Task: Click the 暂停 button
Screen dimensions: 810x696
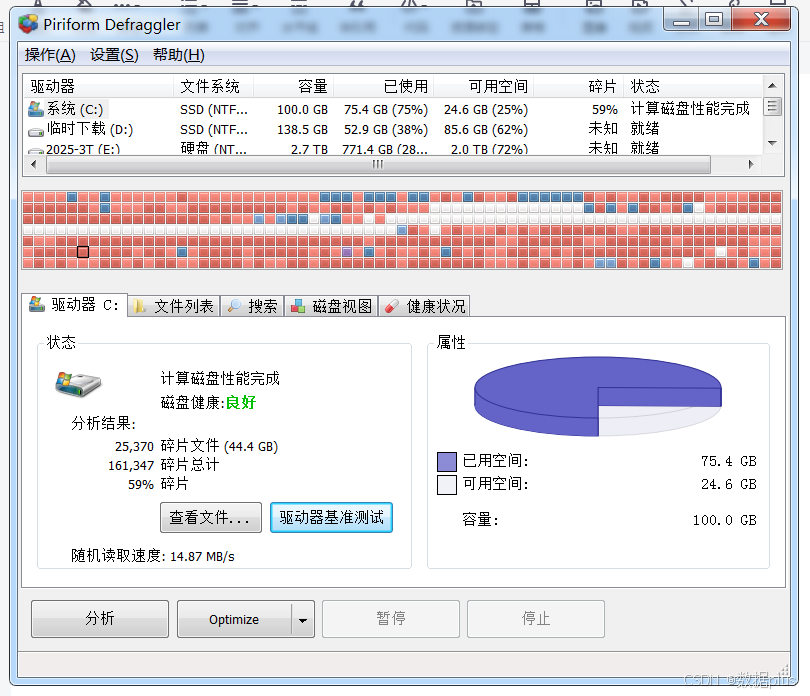Action: (x=391, y=618)
